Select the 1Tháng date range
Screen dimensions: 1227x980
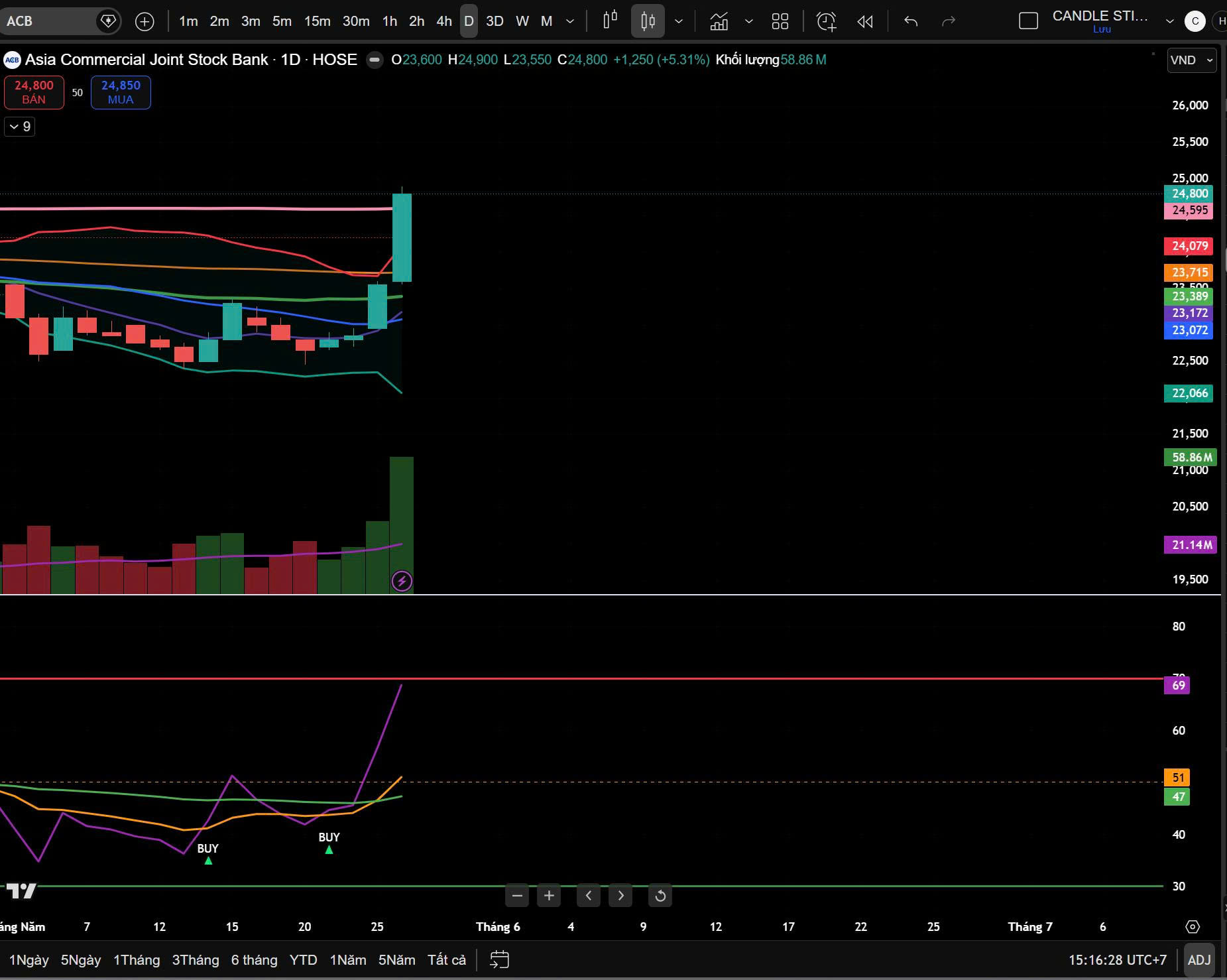[x=137, y=959]
